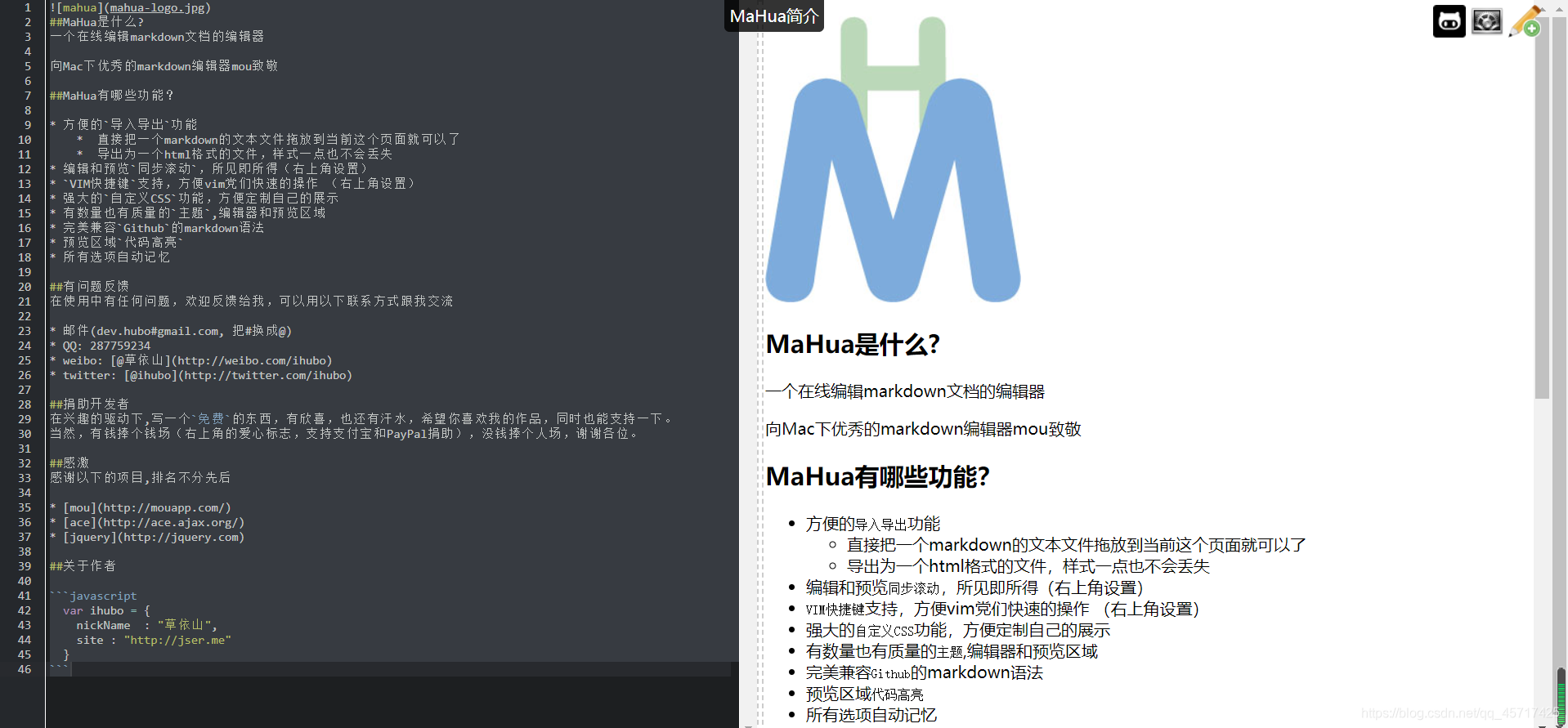Screen dimensions: 1568x728
Task: Click preview bullet '预览区域代码高亮'
Action: [x=865, y=694]
